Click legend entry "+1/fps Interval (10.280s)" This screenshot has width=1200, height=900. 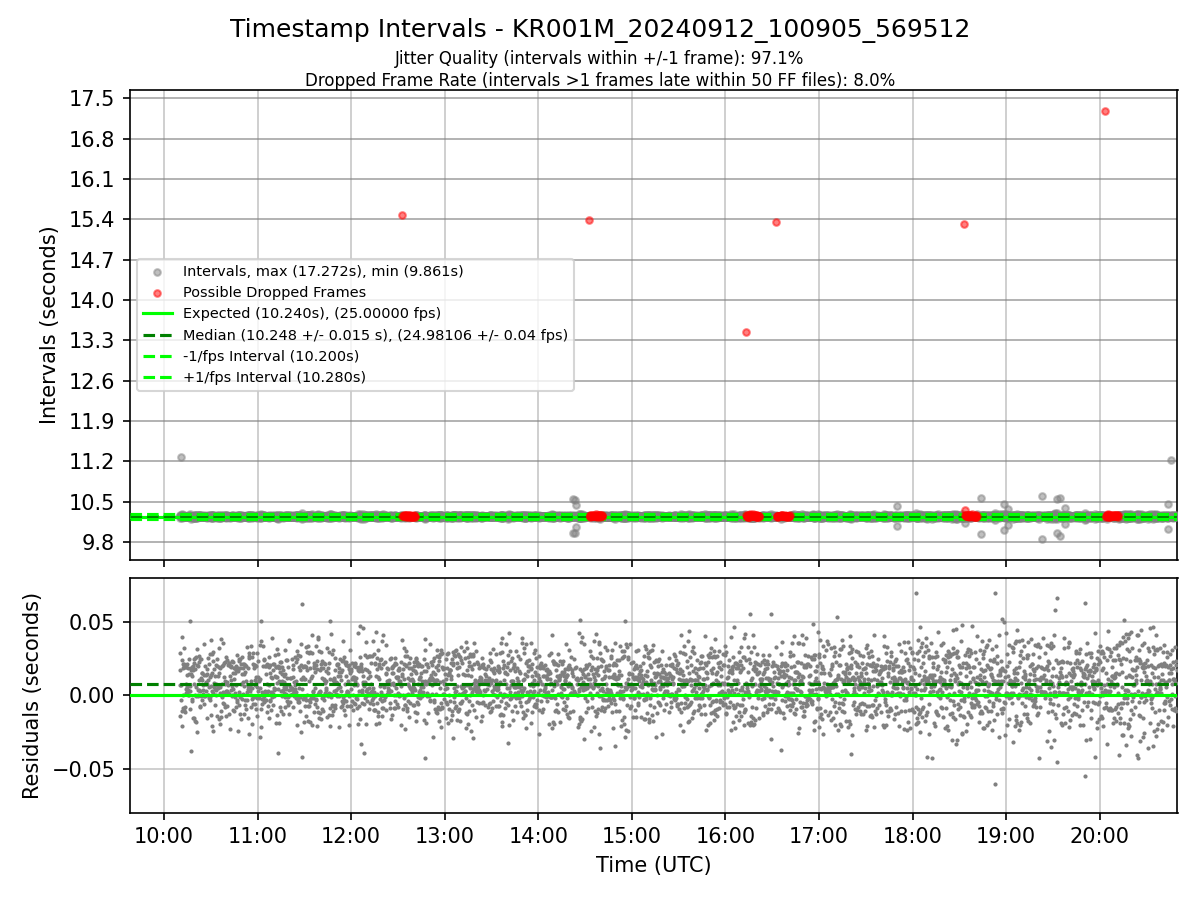pos(274,377)
